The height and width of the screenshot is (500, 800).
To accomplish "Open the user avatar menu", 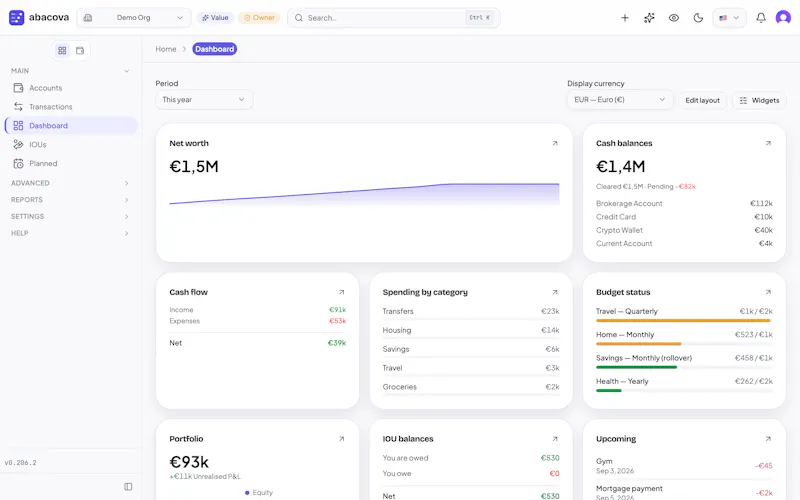I will 783,18.
